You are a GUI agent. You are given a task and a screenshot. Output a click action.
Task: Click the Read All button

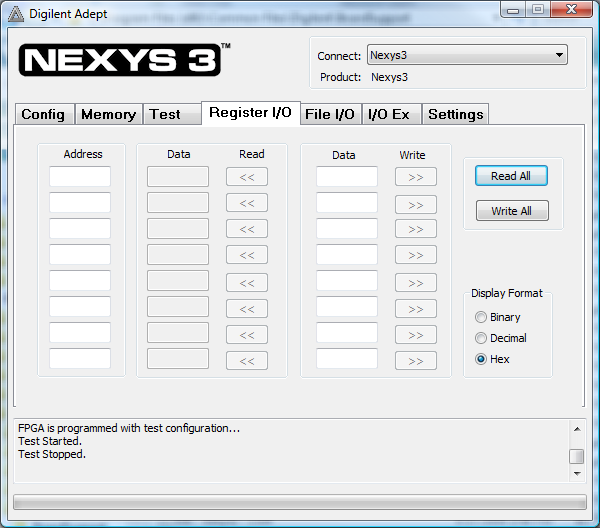511,176
